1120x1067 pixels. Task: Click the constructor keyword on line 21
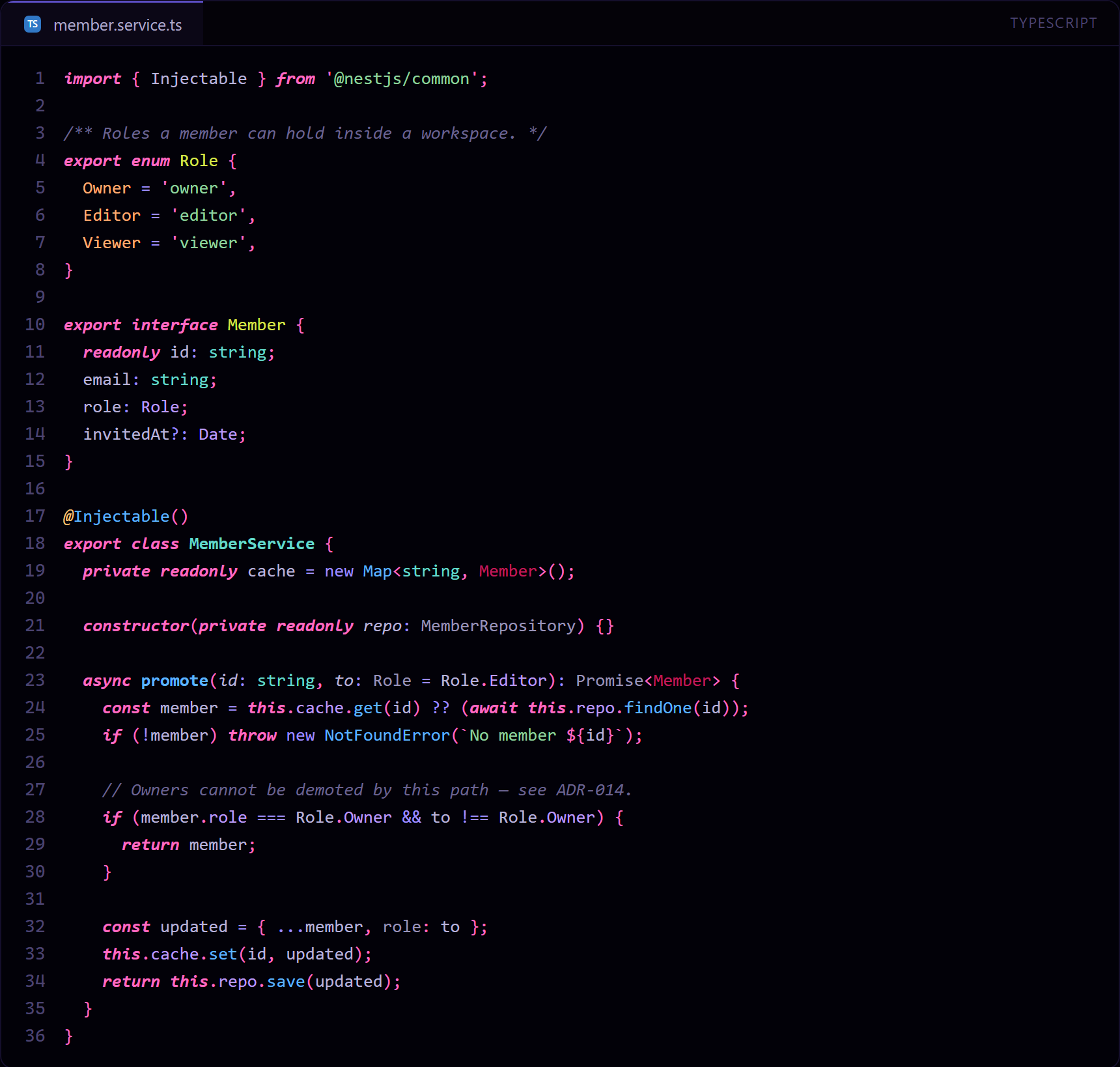135,626
